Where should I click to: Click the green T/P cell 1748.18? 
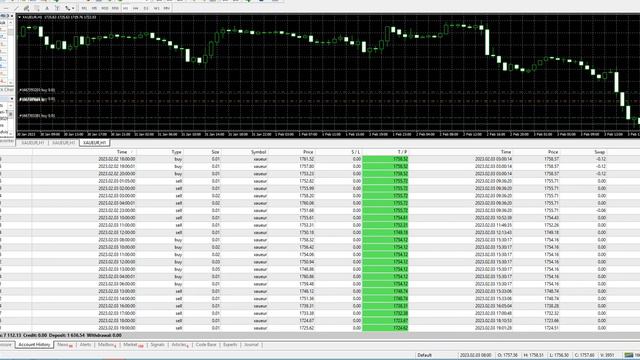385,233
